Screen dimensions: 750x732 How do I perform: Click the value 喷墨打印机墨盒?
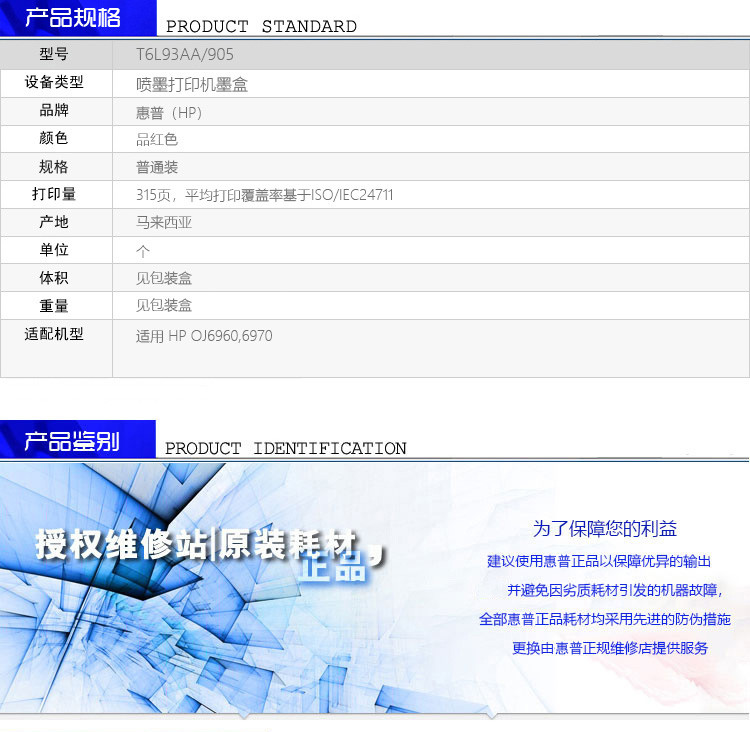coord(192,85)
